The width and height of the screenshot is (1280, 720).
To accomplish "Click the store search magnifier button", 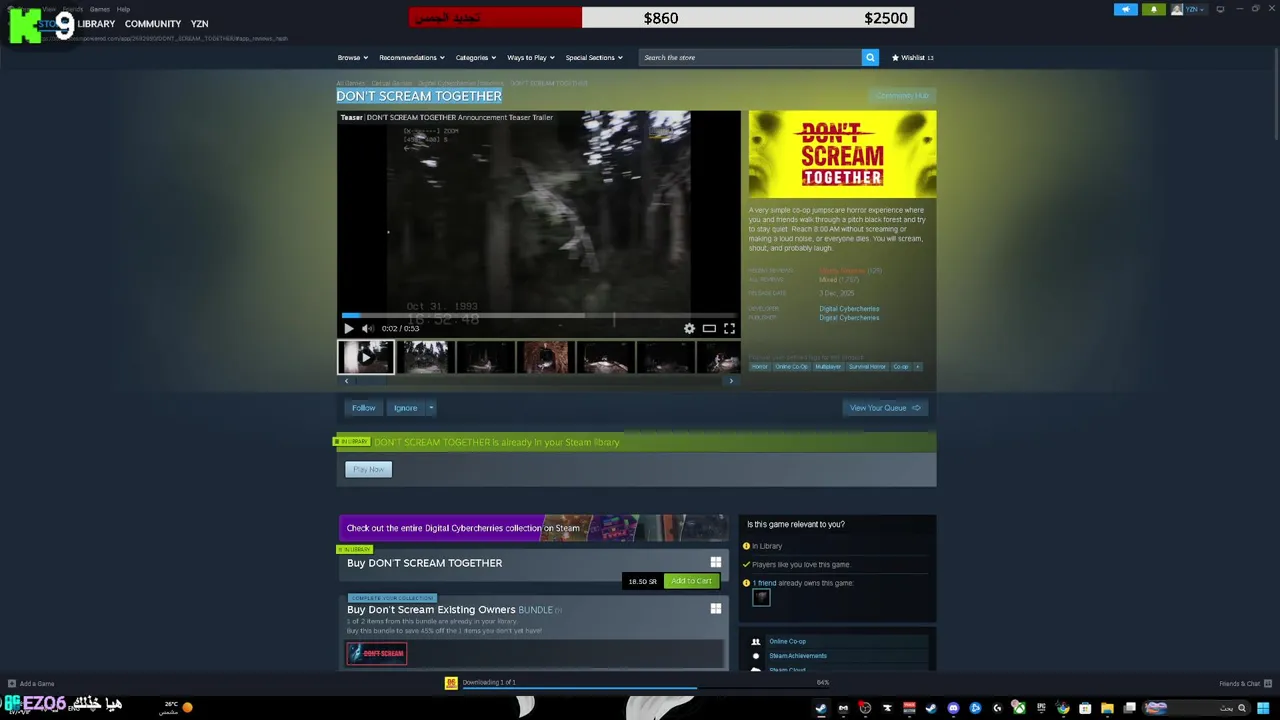I will coord(870,57).
